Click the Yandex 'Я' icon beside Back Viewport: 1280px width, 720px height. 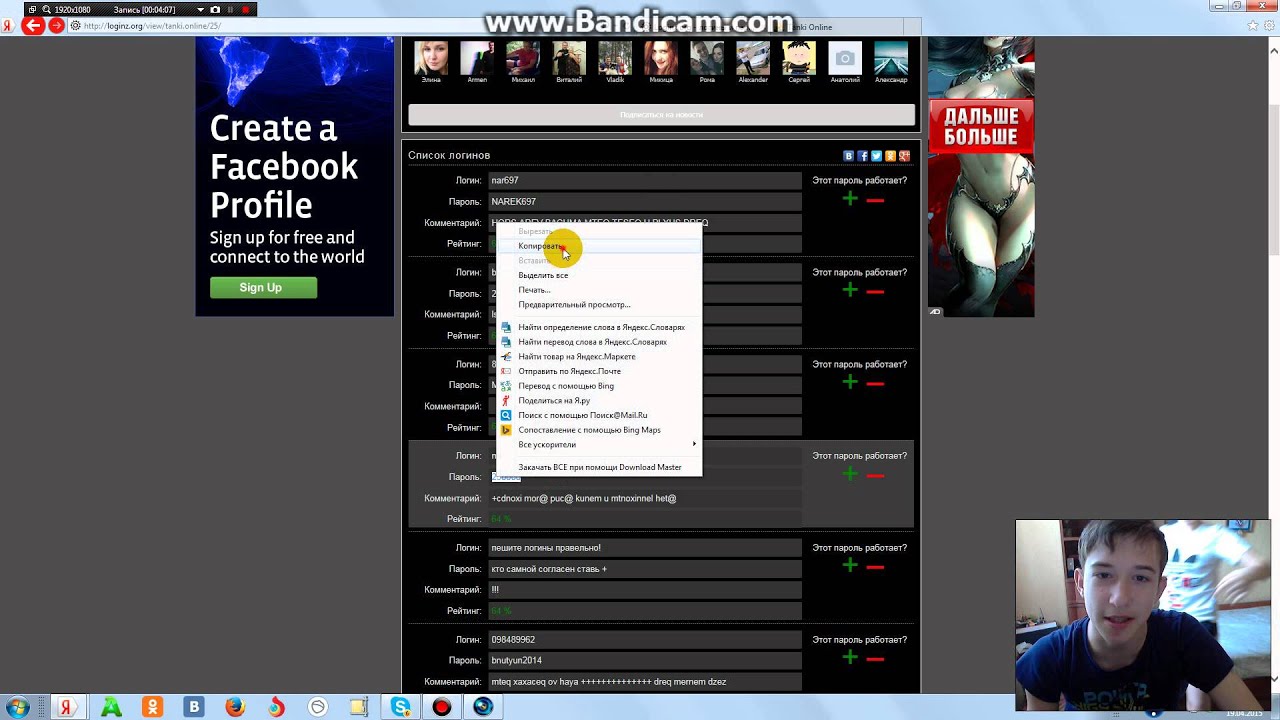(8, 26)
